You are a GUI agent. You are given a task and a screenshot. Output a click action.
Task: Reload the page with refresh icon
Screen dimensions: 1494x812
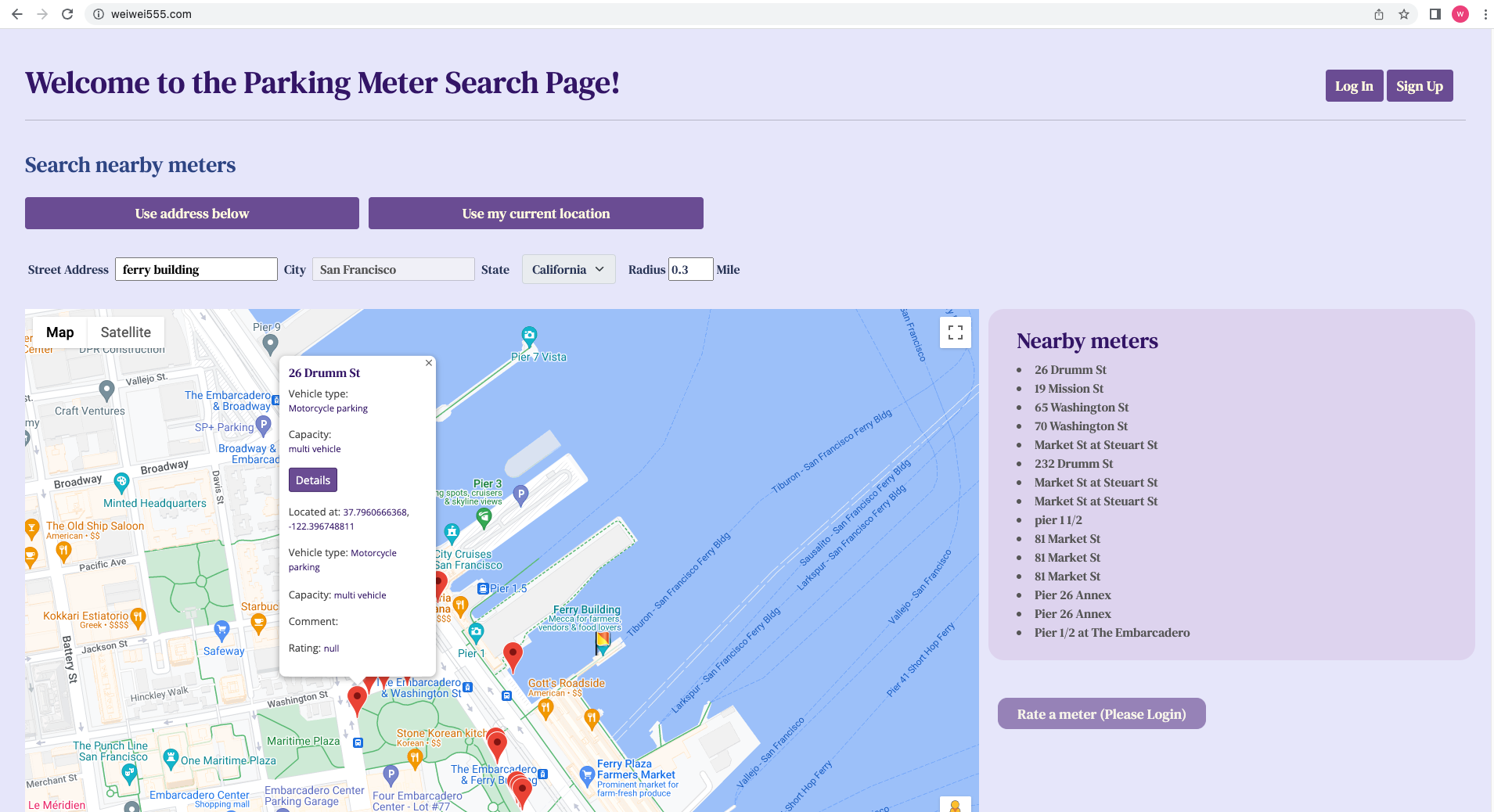(67, 14)
